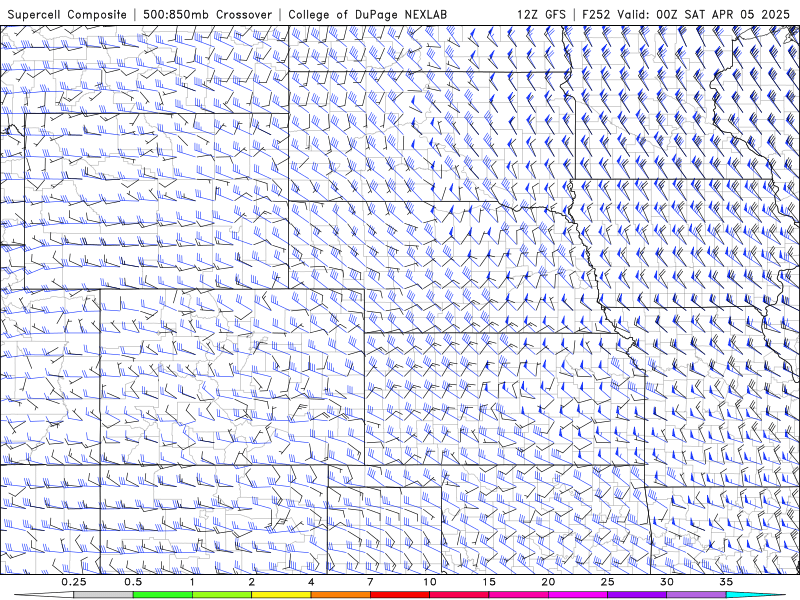Click the '4' scale value
The image size is (800, 600).
coord(311,582)
